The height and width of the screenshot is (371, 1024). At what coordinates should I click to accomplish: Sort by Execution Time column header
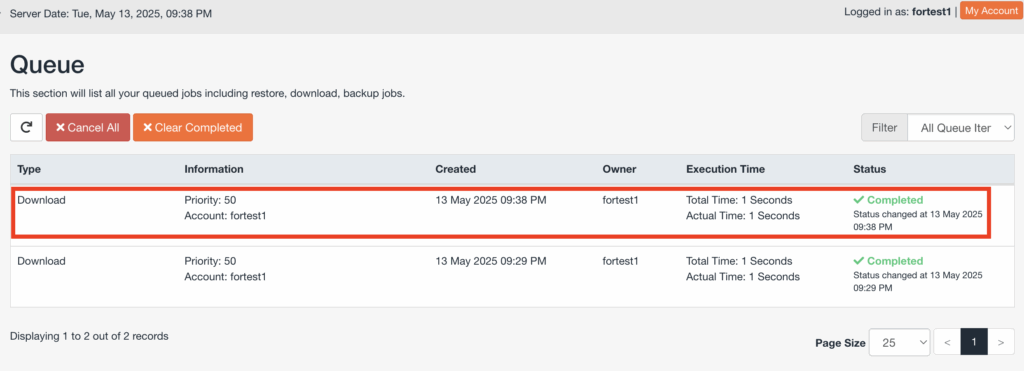tap(725, 169)
